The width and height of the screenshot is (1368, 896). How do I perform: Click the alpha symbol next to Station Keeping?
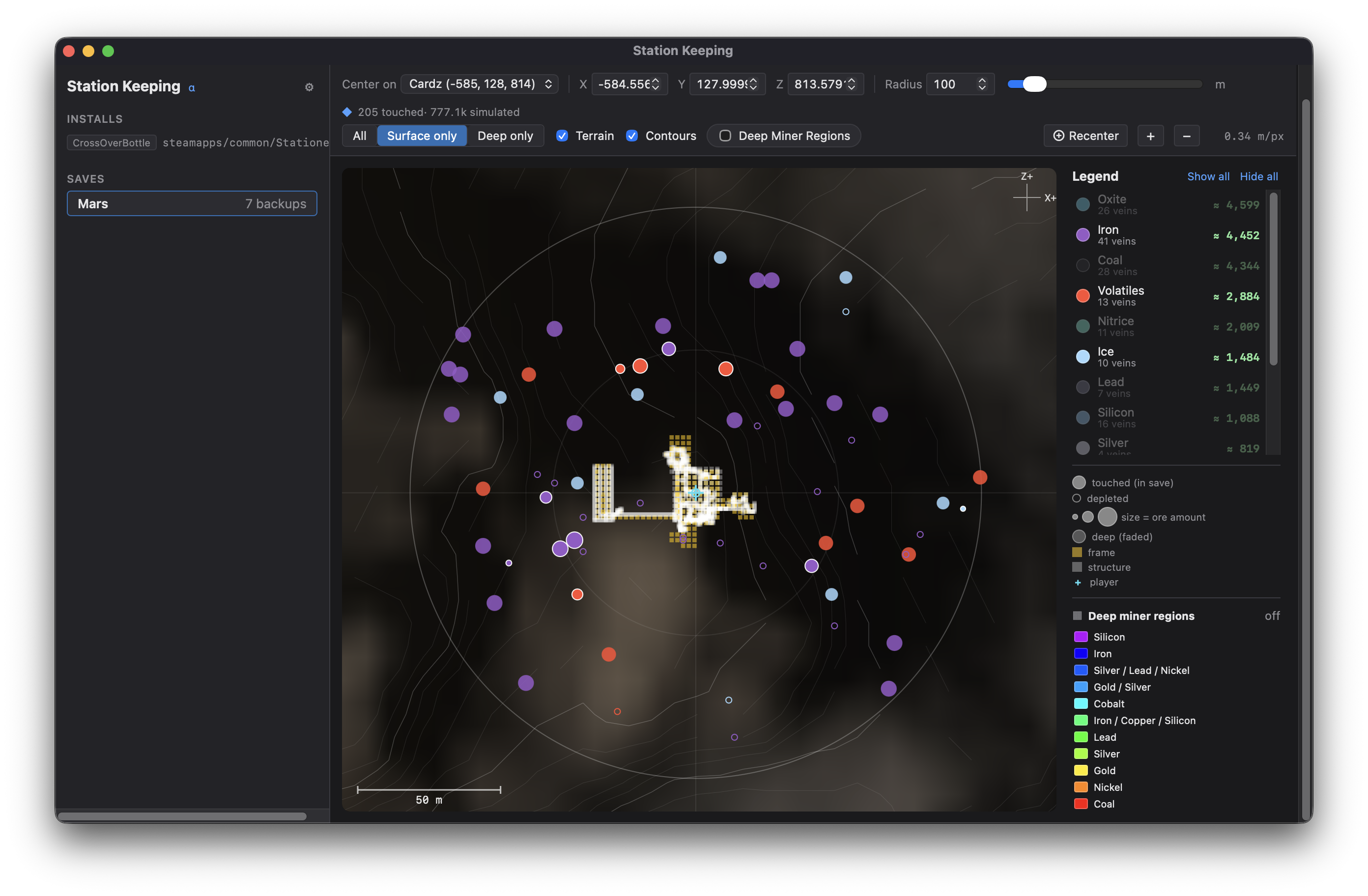(192, 88)
